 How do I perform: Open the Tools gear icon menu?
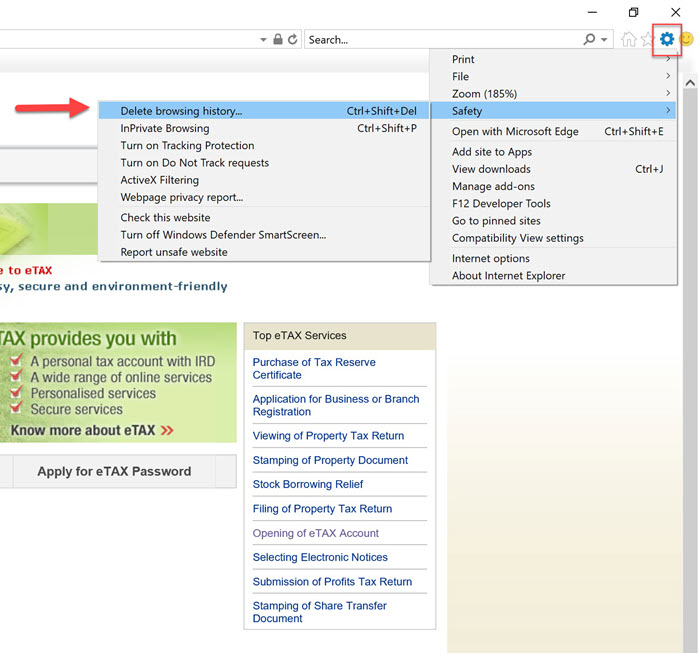(x=667, y=39)
